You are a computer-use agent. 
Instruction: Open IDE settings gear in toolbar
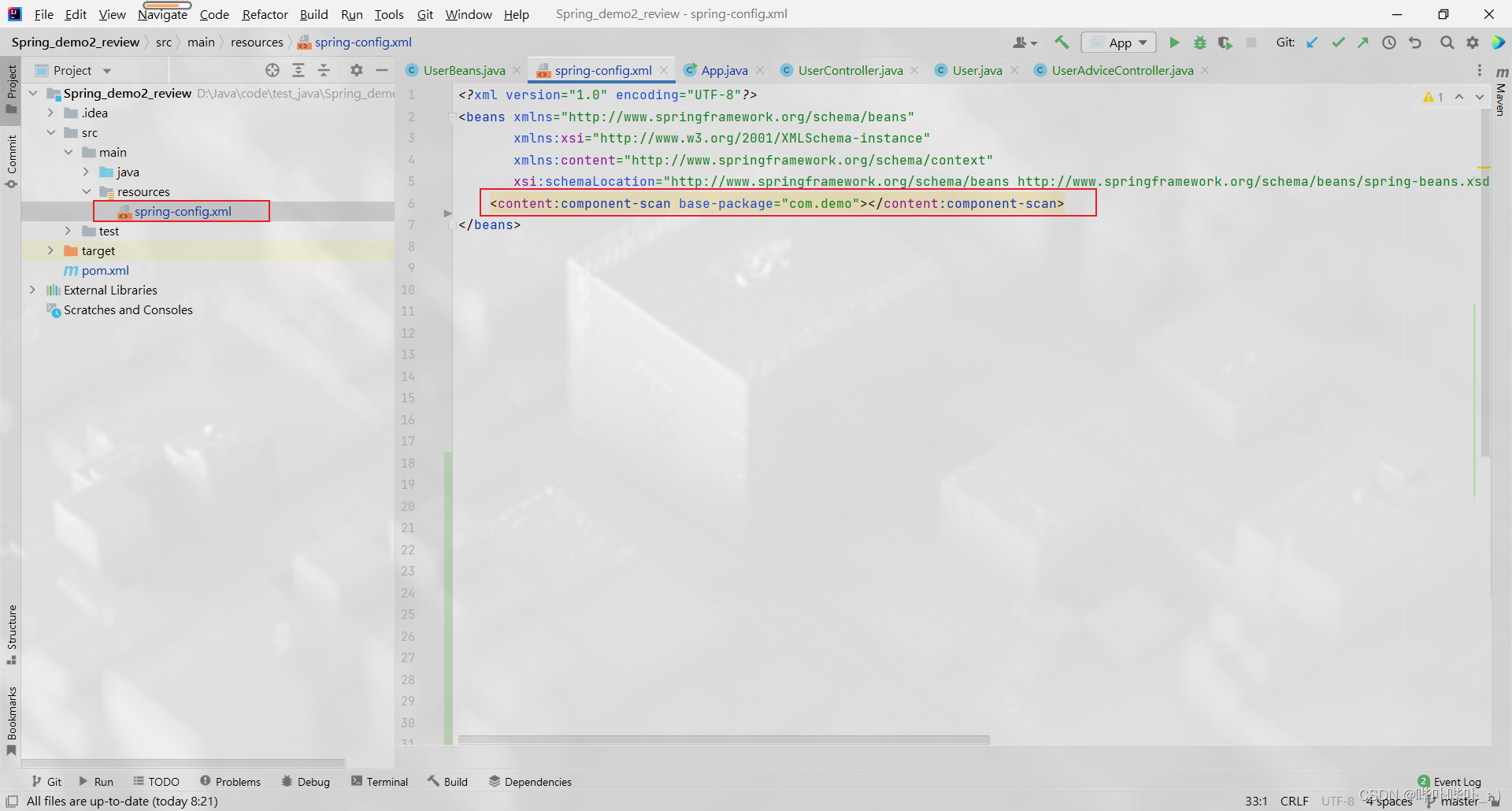(x=1473, y=43)
